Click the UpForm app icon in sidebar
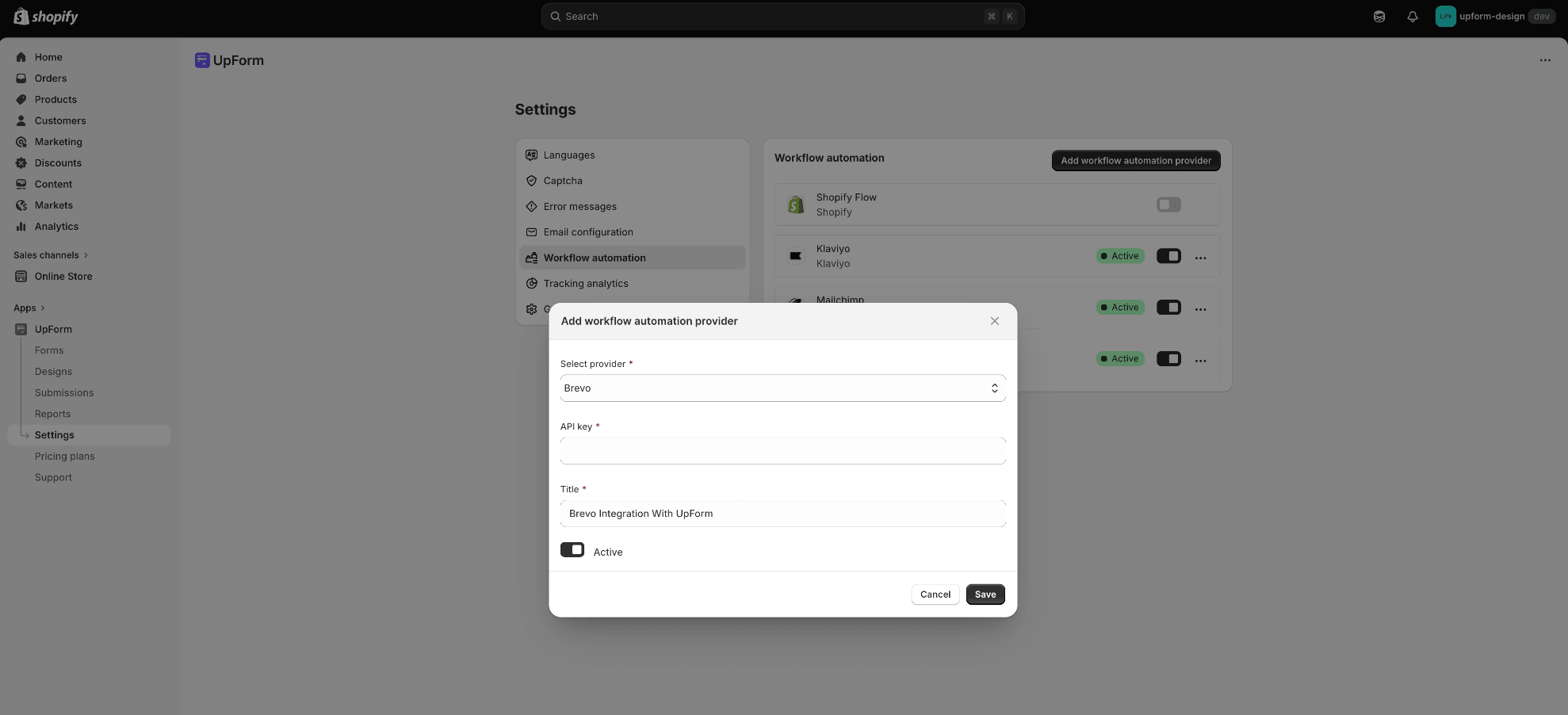The image size is (1568, 715). point(21,329)
